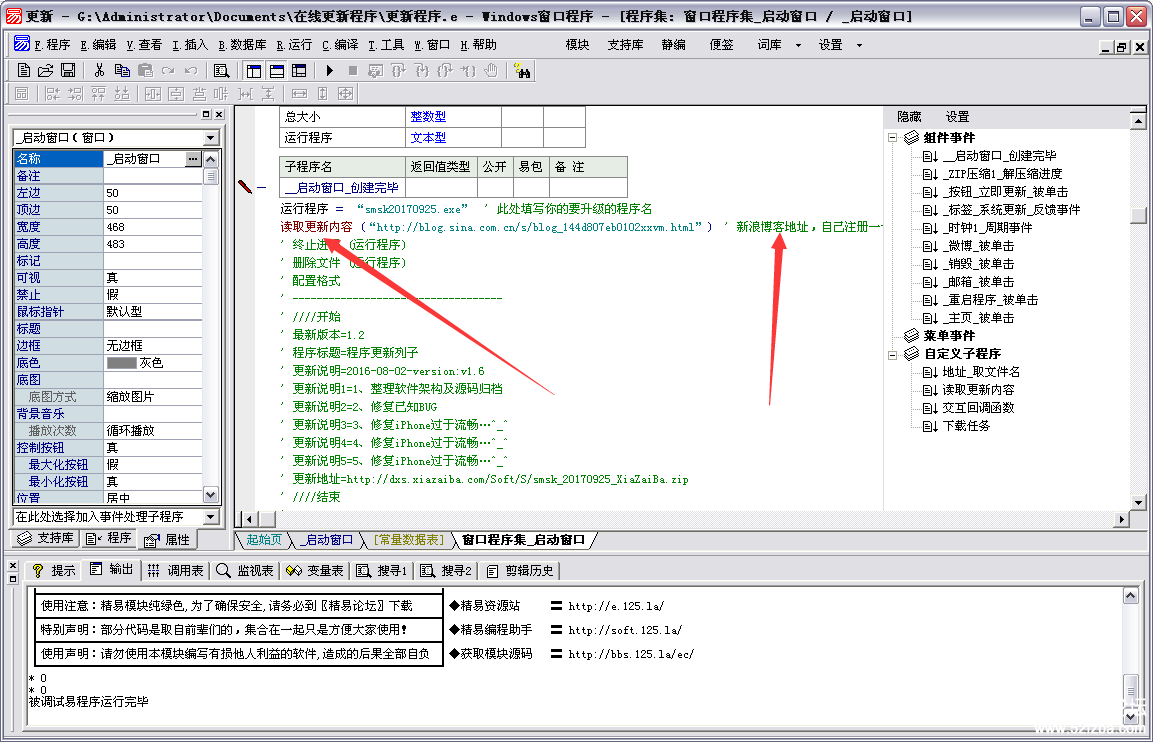Click the Copy toolbar icon
This screenshot has height=742, width=1153.
click(x=122, y=70)
